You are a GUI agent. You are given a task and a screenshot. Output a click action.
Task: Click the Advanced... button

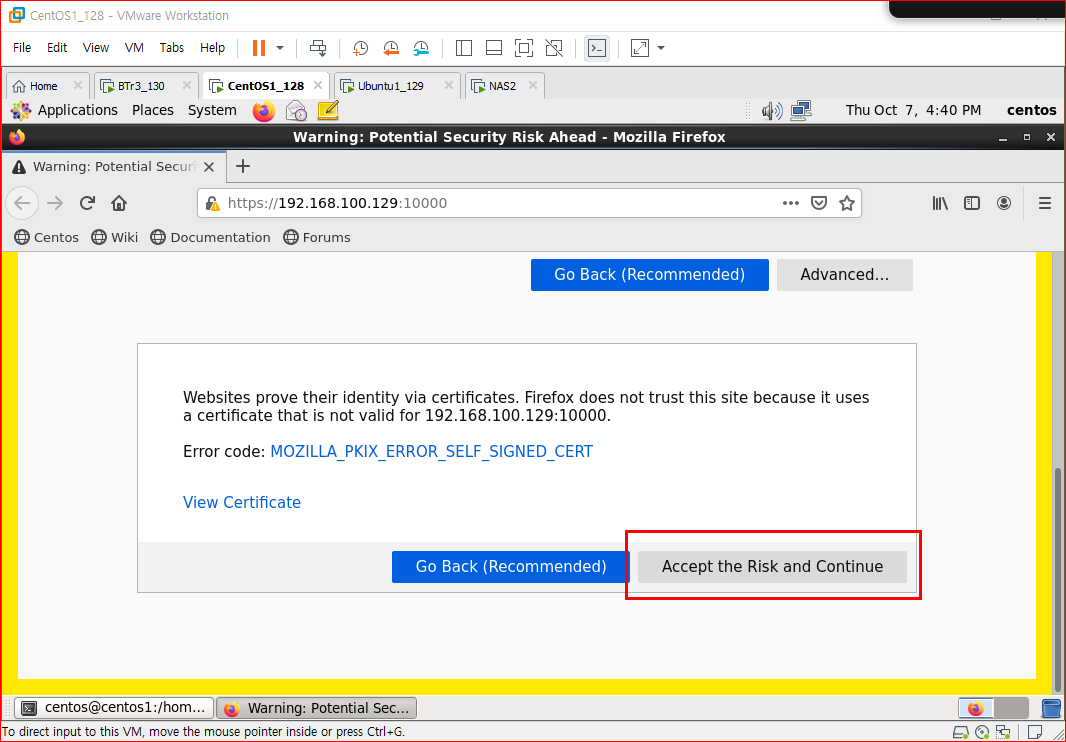[845, 275]
